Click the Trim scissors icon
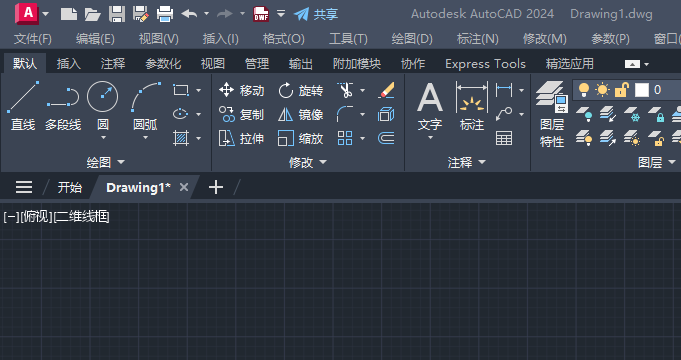The width and height of the screenshot is (681, 360). 345,90
